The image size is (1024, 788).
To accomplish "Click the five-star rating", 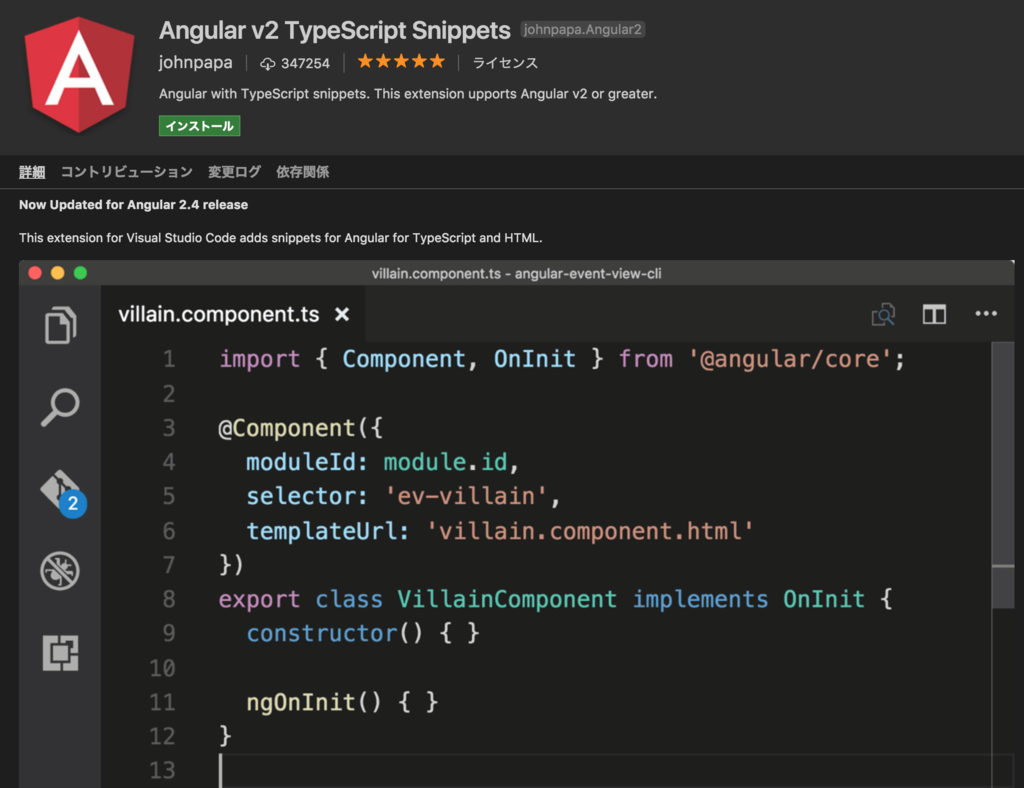I will [401, 61].
